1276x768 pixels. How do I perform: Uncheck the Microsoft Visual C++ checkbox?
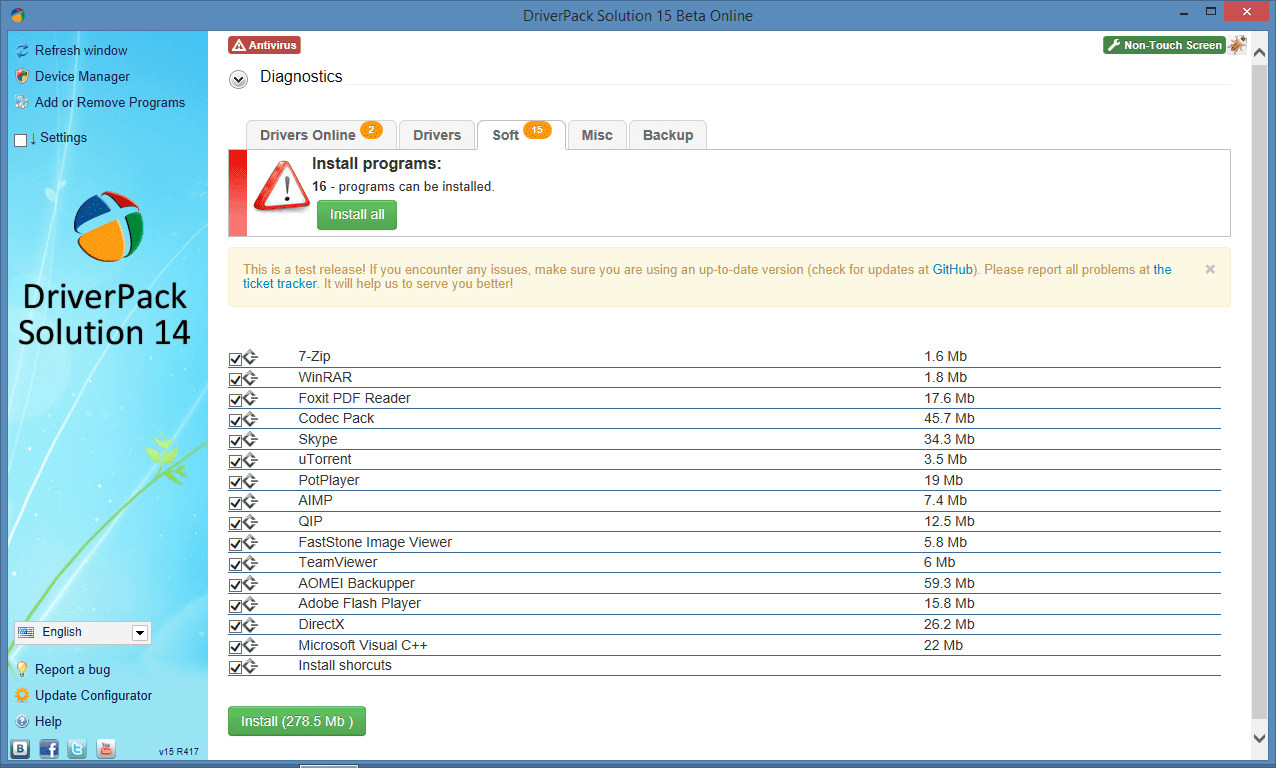236,647
